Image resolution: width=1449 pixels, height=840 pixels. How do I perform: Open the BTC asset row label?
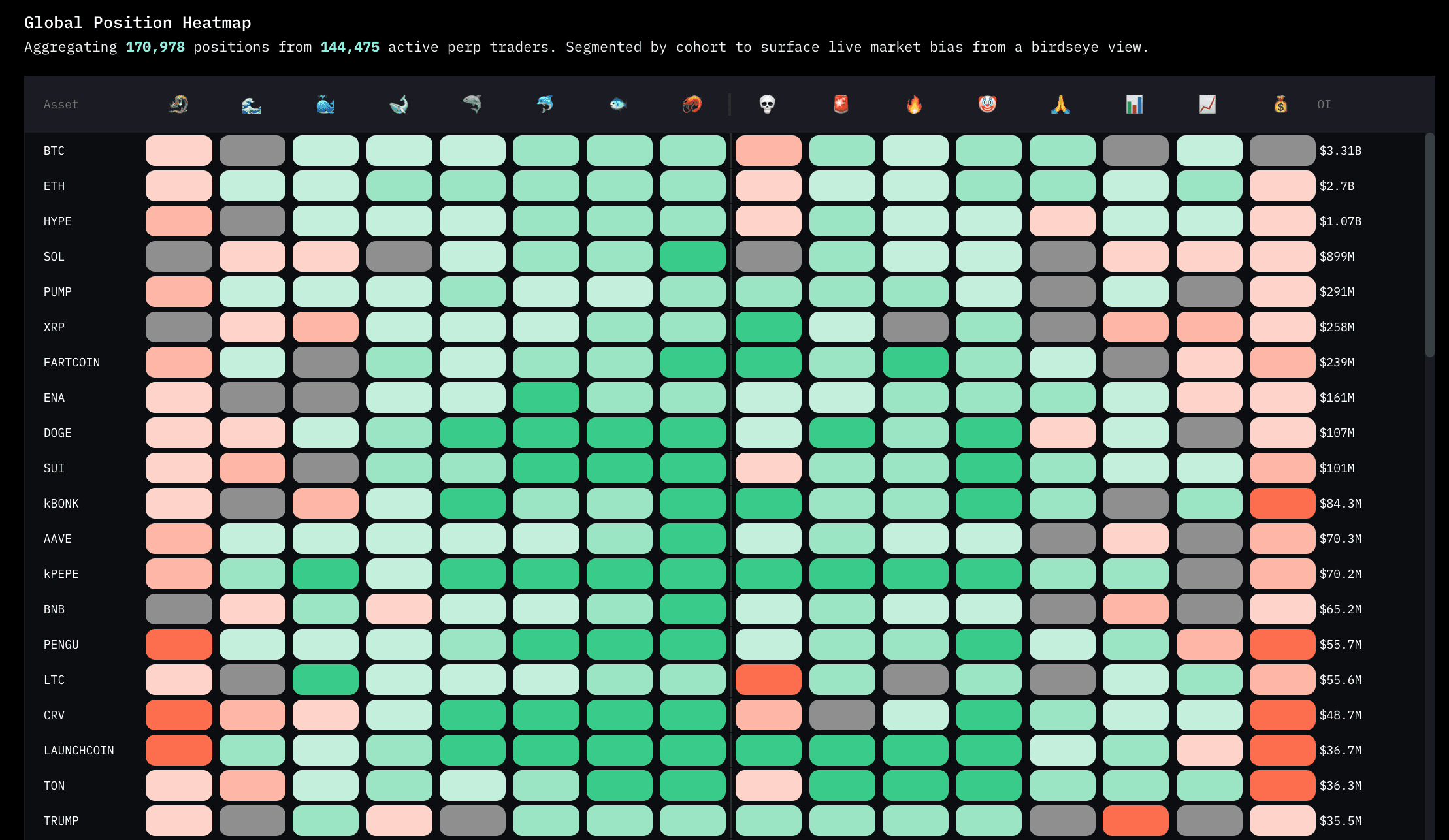point(54,151)
